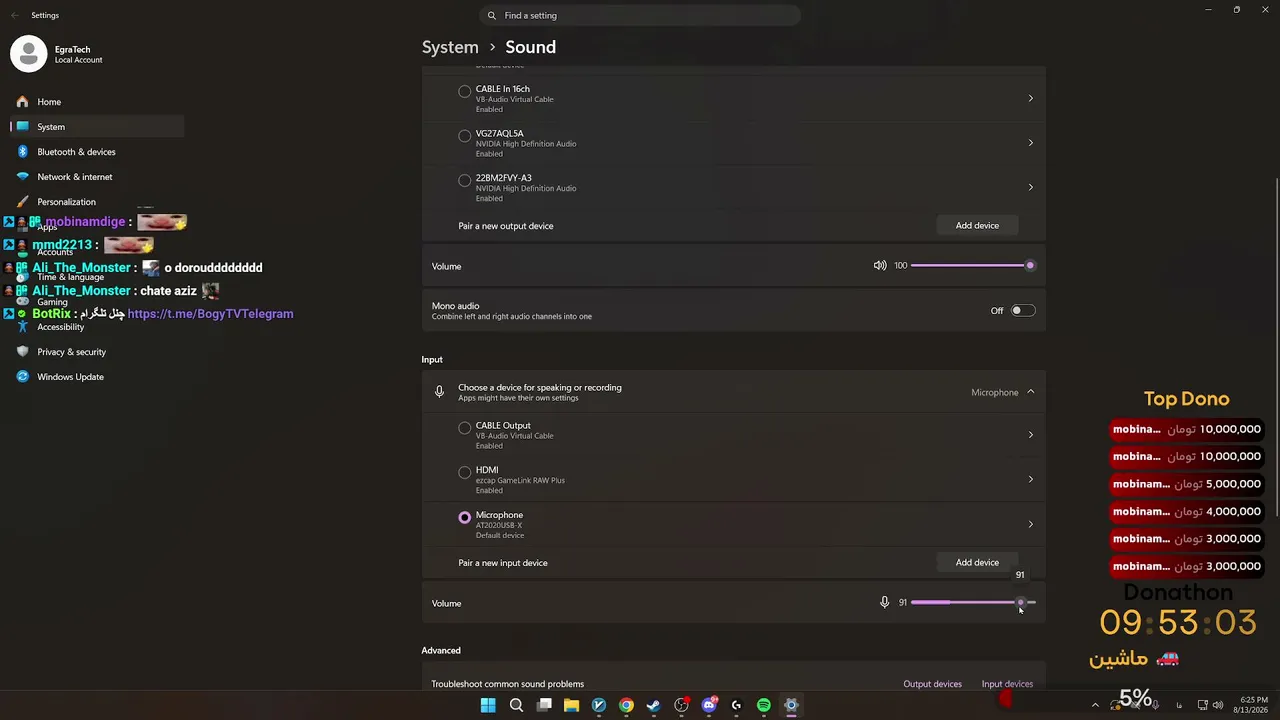Click the Privacy & security shield icon
Viewport: 1280px width, 720px height.
pyautogui.click(x=23, y=352)
